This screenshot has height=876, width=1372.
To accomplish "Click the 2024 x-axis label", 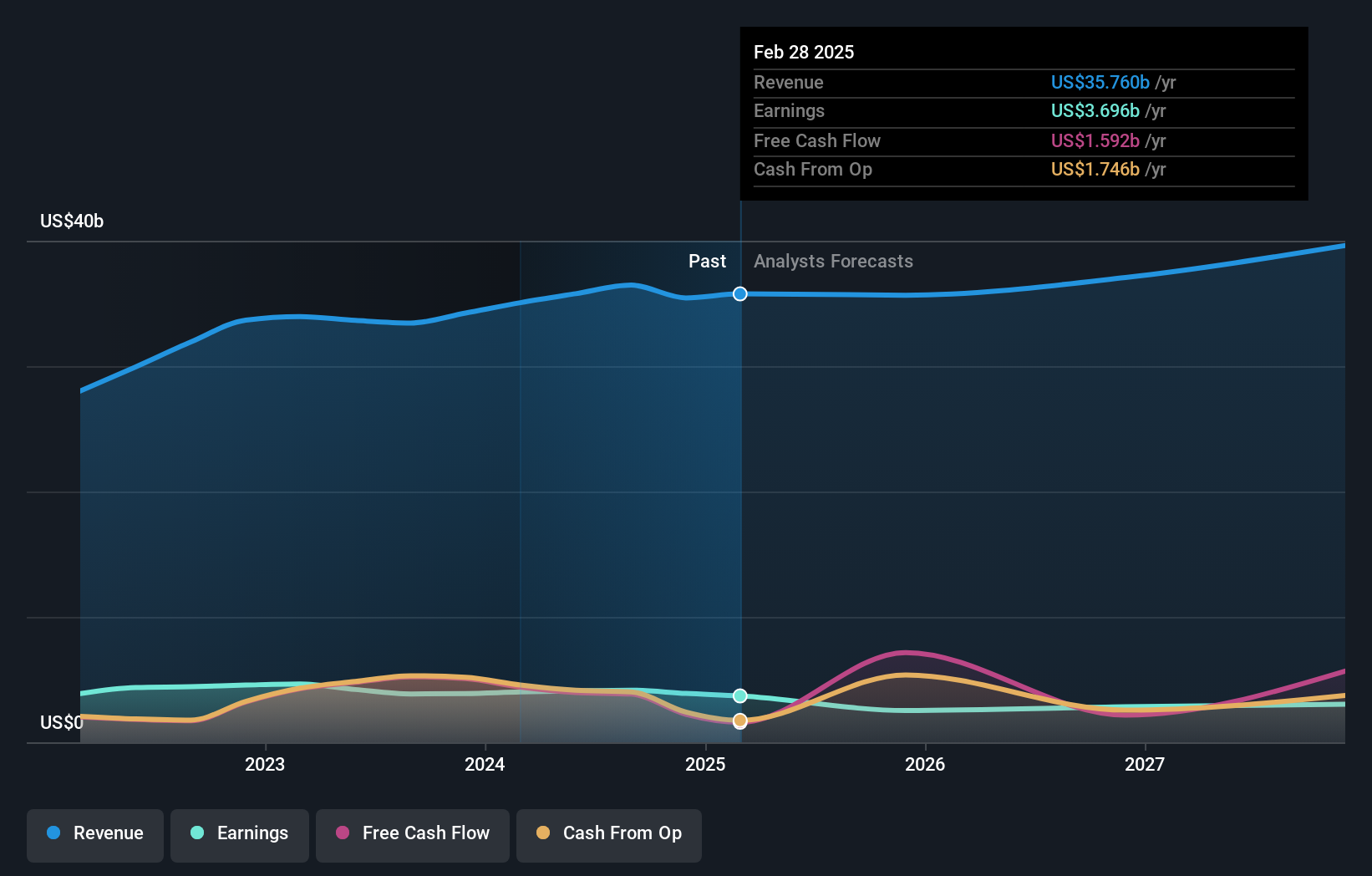I will click(485, 764).
